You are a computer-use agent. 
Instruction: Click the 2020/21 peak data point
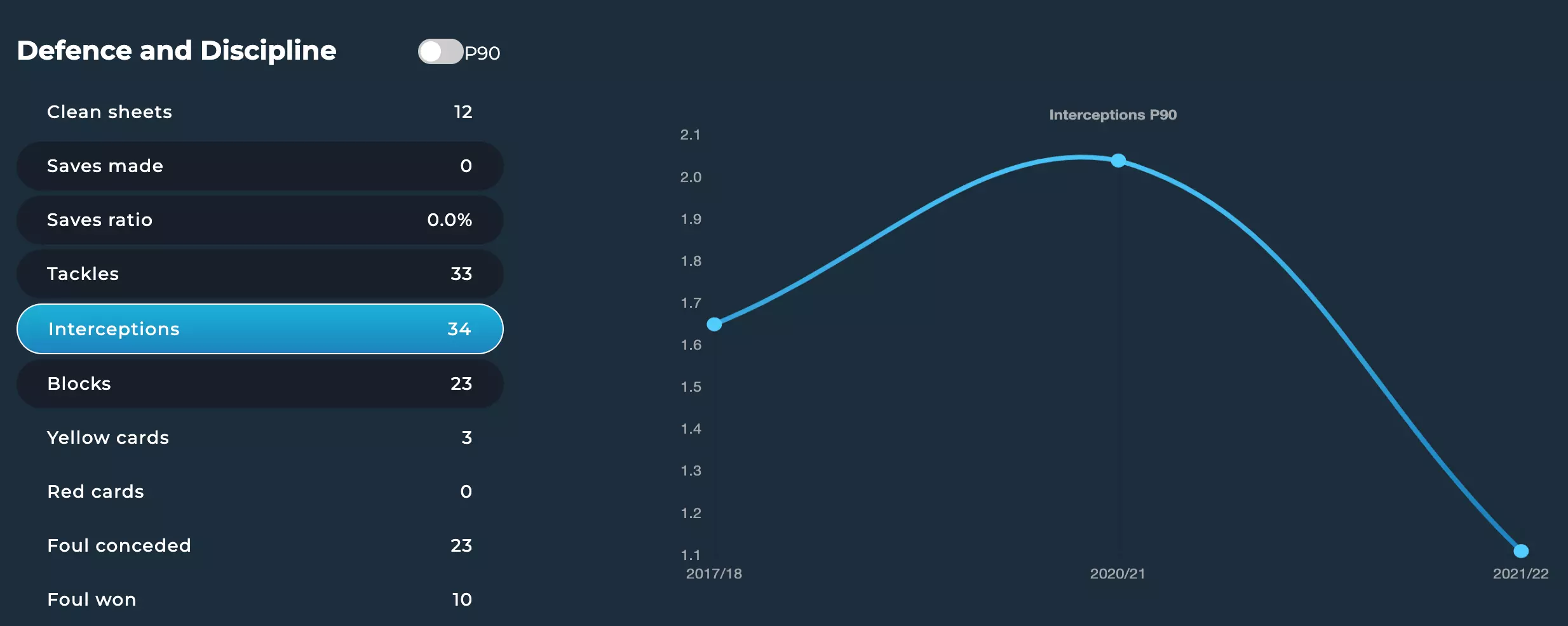tap(1118, 161)
